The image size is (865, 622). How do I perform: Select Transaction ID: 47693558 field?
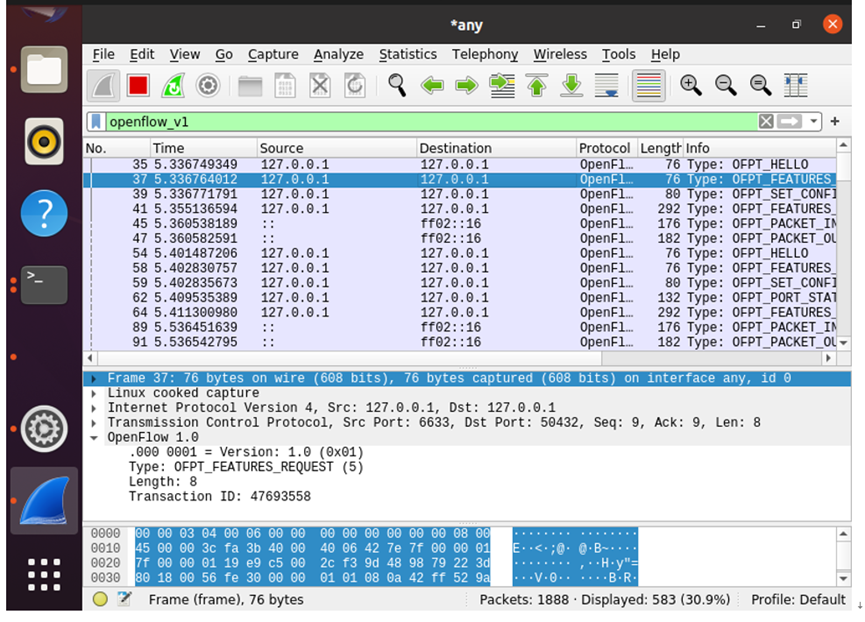(220, 496)
